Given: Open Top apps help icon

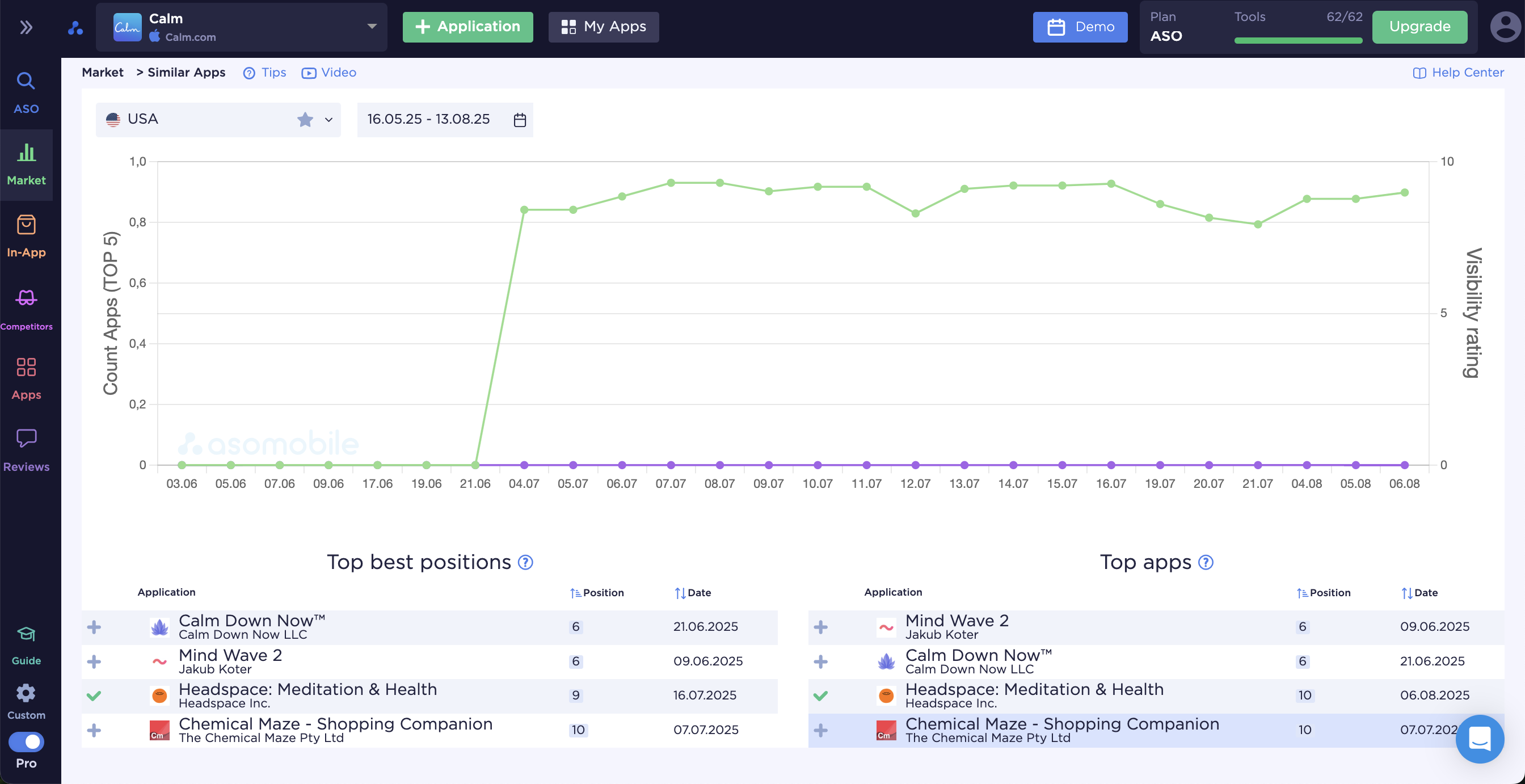Looking at the screenshot, I should coord(1206,563).
